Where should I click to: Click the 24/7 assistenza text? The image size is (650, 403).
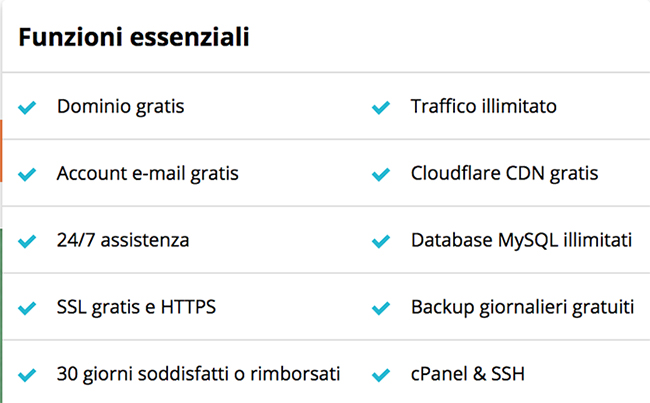click(x=123, y=240)
